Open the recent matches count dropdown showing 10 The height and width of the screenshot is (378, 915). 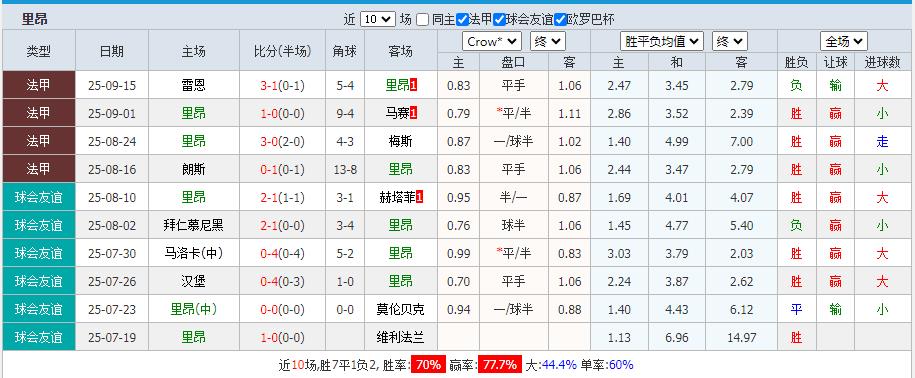coord(378,19)
